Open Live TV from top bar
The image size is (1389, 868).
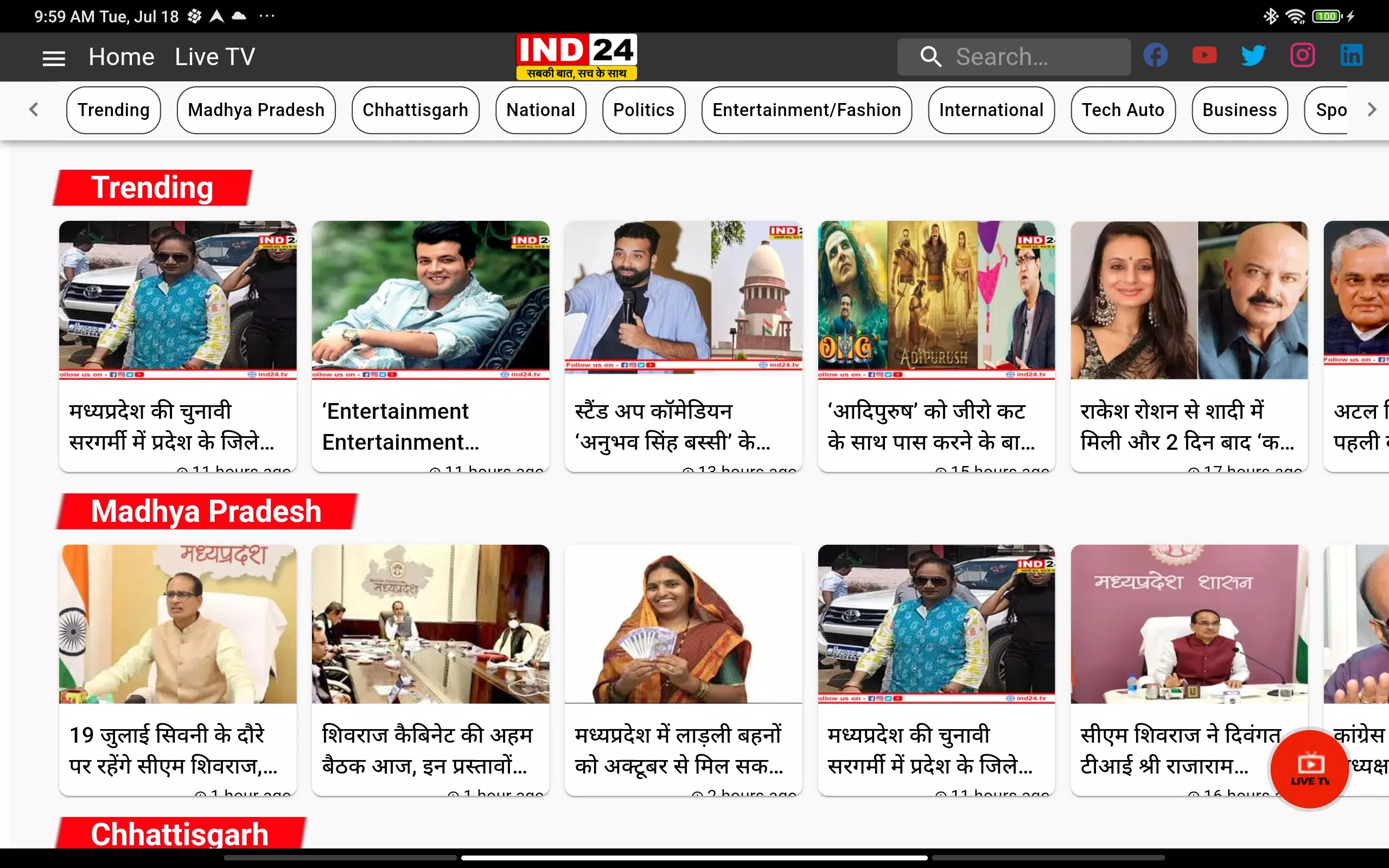pyautogui.click(x=215, y=57)
